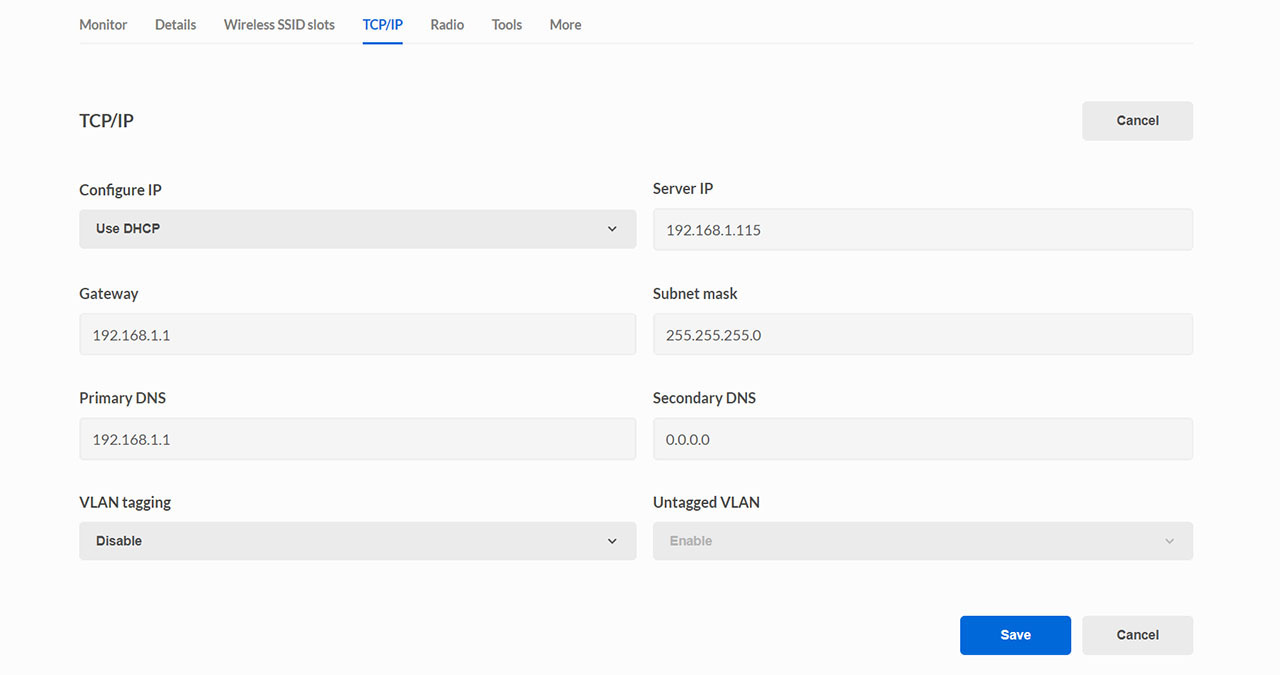Viewport: 1280px width, 675px height.
Task: Click the Server IP label
Action: [x=683, y=188]
